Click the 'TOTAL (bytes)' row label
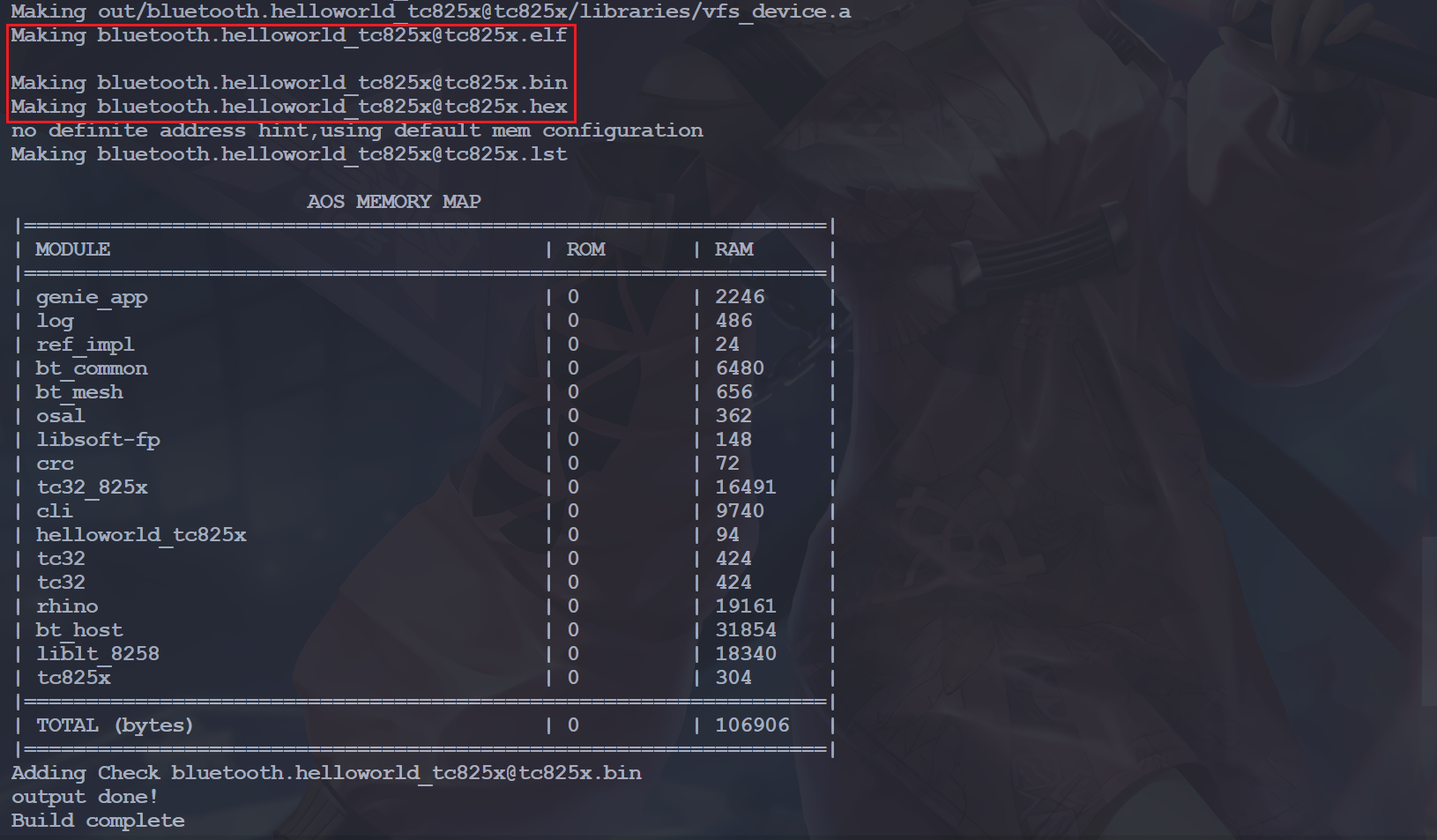The height and width of the screenshot is (840, 1437). 114,726
